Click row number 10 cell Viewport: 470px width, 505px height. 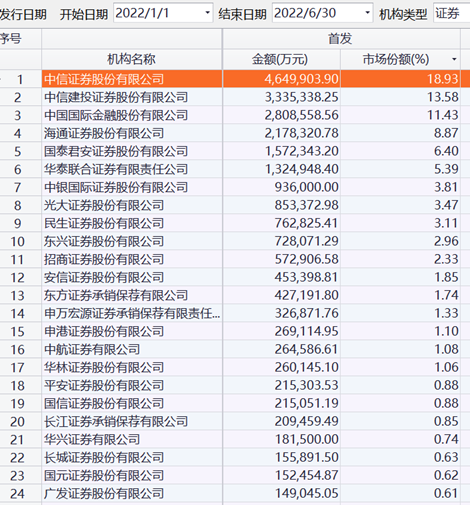tap(20, 241)
